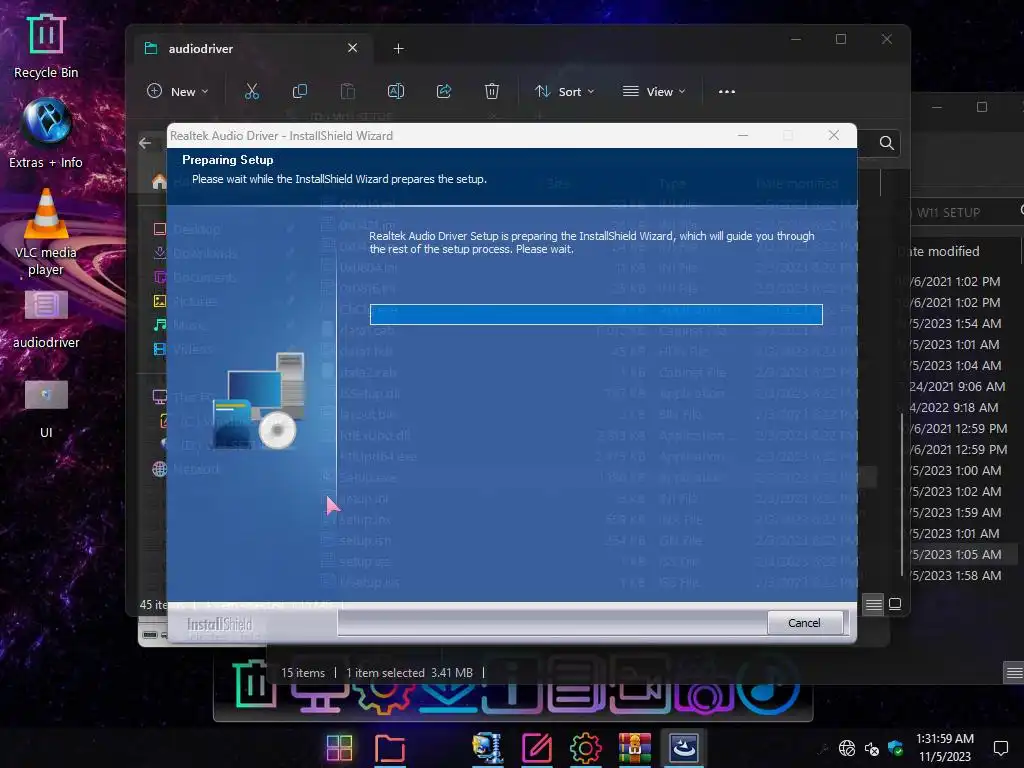The image size is (1024, 768).
Task: Switch to large icons view in Explorer status bar
Action: [895, 604]
